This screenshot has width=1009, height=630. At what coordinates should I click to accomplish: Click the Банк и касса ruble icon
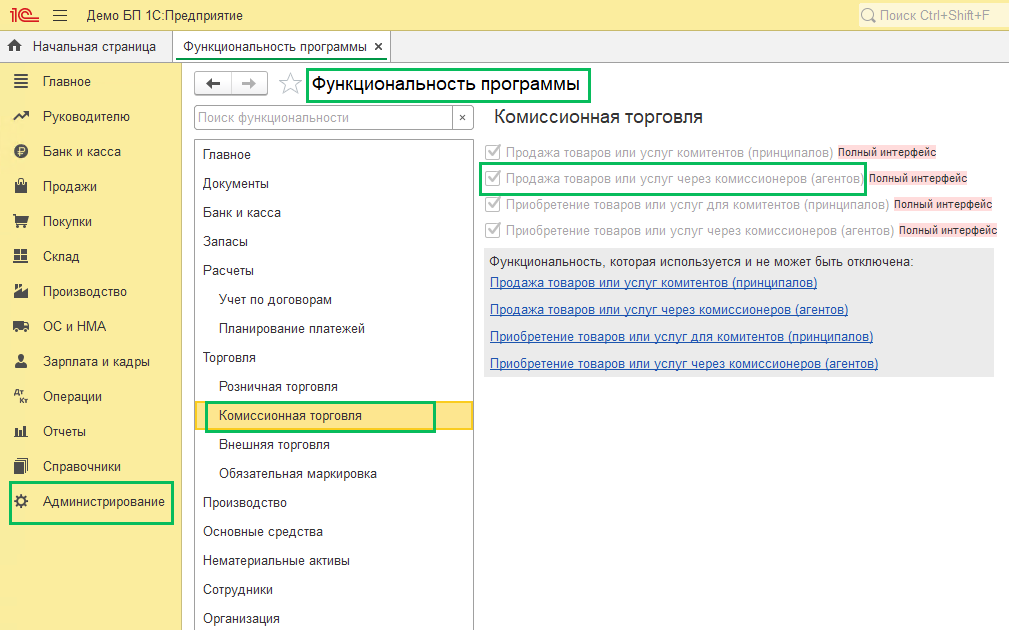coord(21,151)
